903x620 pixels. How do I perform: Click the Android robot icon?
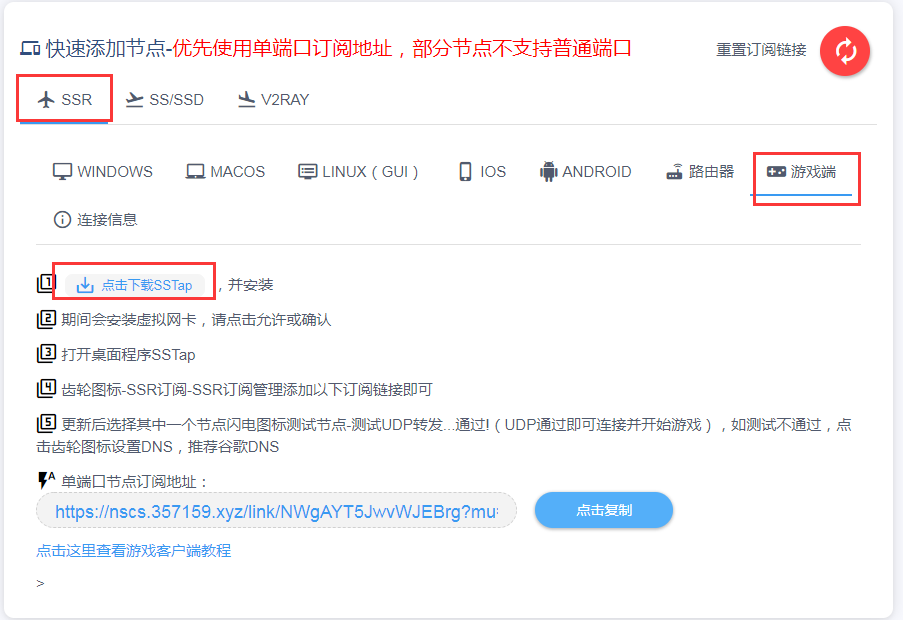548,171
